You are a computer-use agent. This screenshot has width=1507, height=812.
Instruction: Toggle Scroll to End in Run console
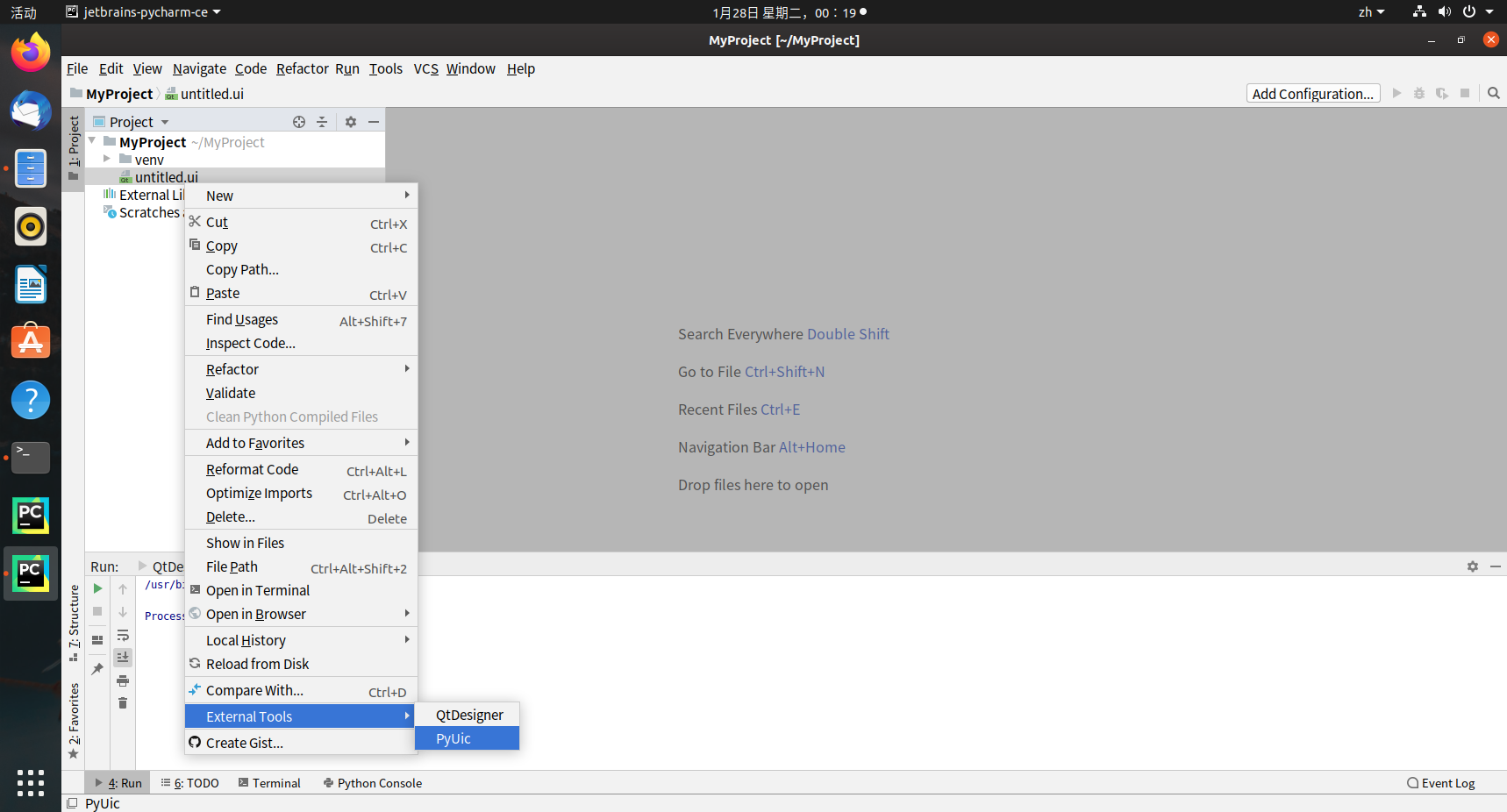[x=123, y=658]
